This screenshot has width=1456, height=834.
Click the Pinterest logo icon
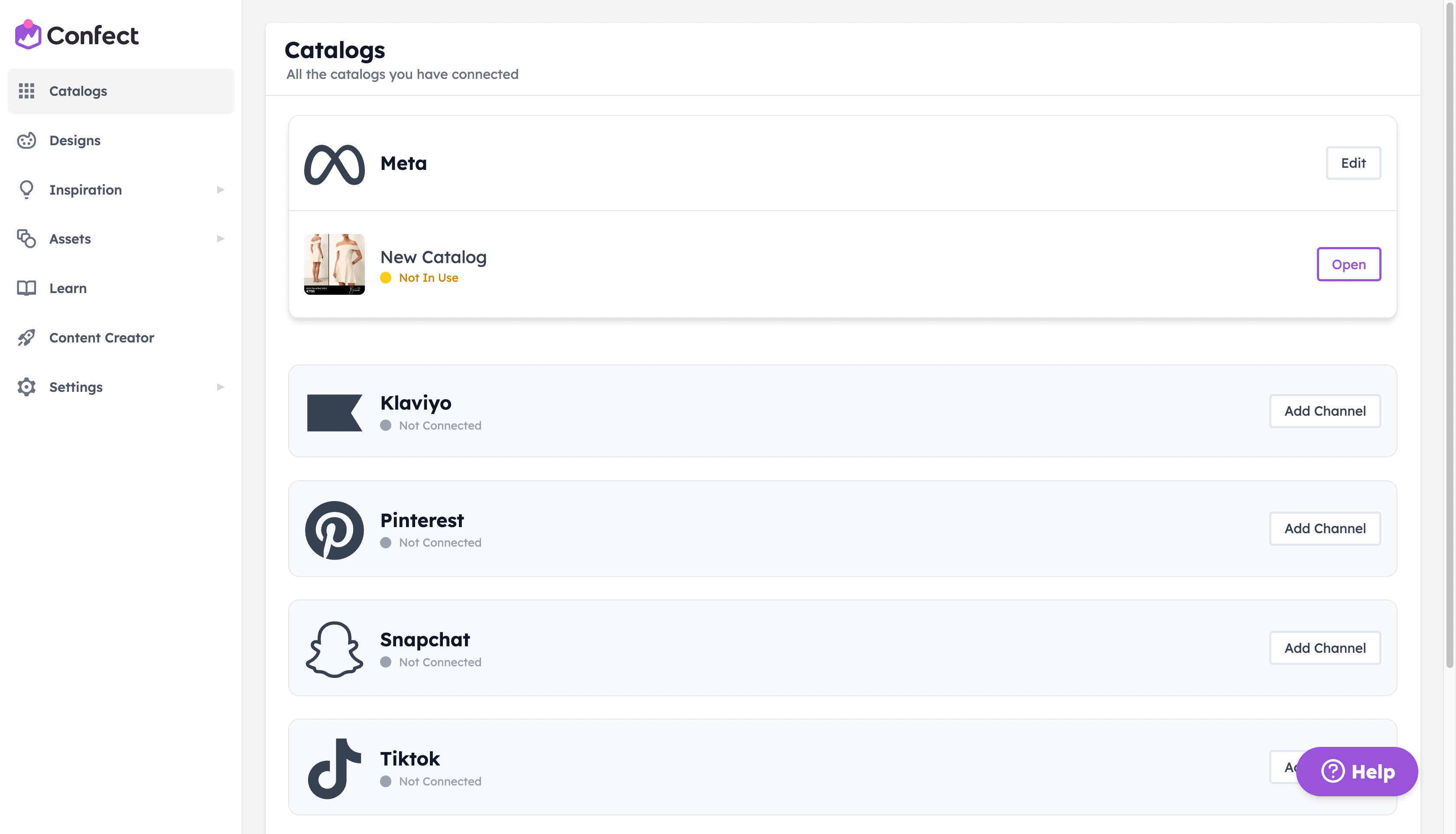(x=335, y=530)
